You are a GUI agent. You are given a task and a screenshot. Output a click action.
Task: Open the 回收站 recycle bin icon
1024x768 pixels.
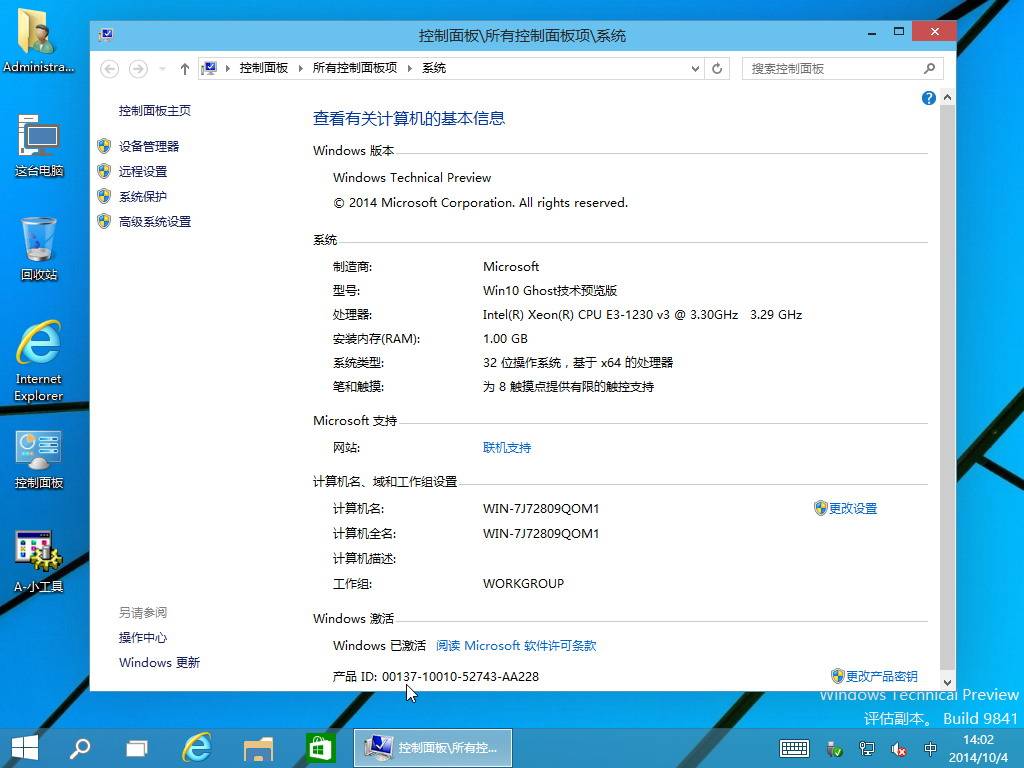click(39, 249)
